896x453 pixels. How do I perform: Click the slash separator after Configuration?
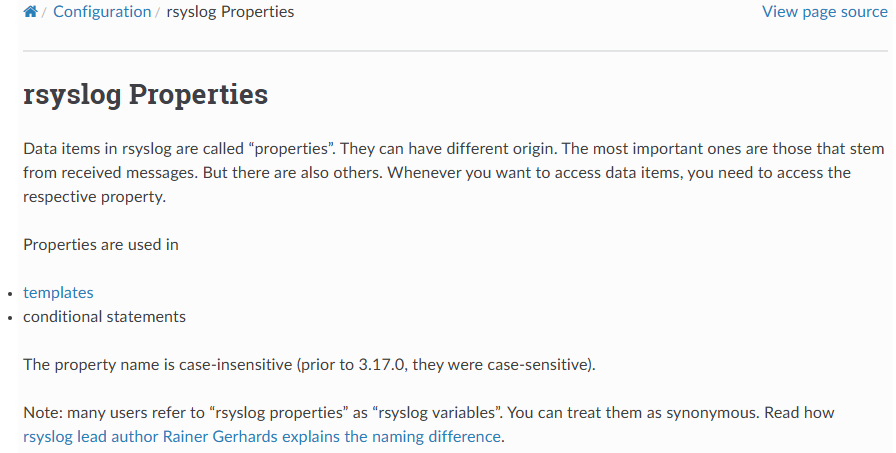point(158,12)
